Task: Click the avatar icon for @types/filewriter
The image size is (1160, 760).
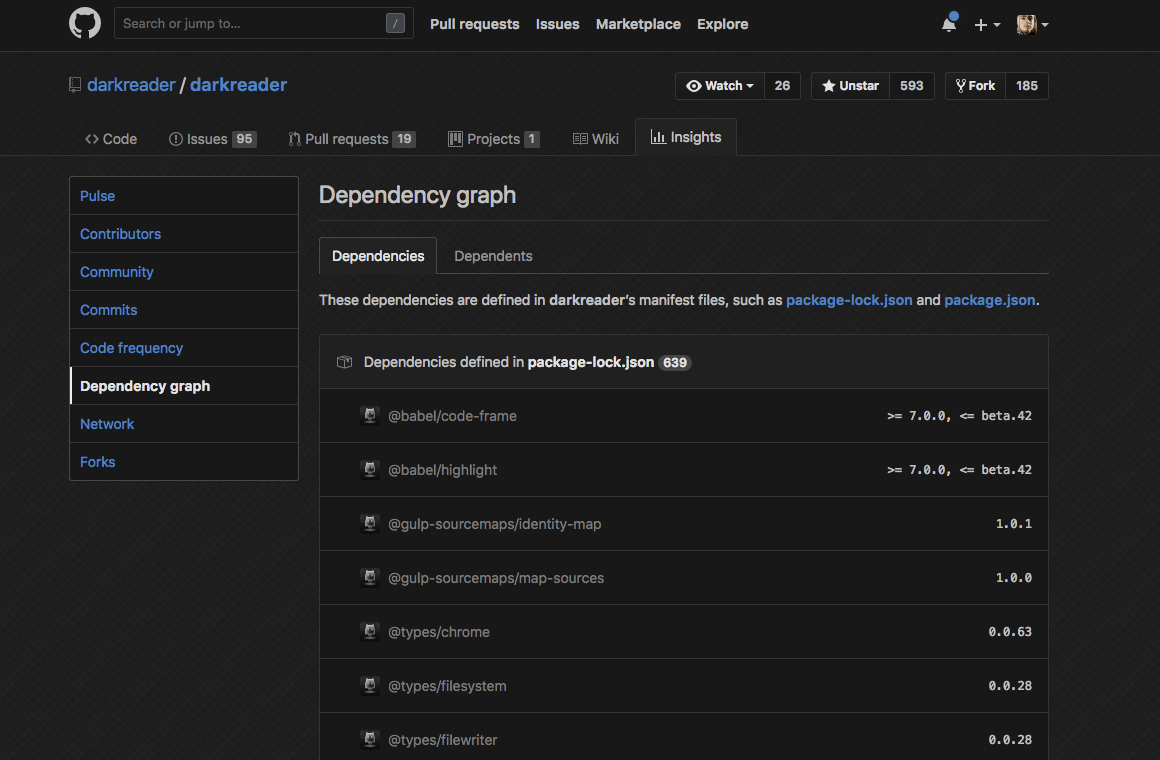Action: coord(370,740)
